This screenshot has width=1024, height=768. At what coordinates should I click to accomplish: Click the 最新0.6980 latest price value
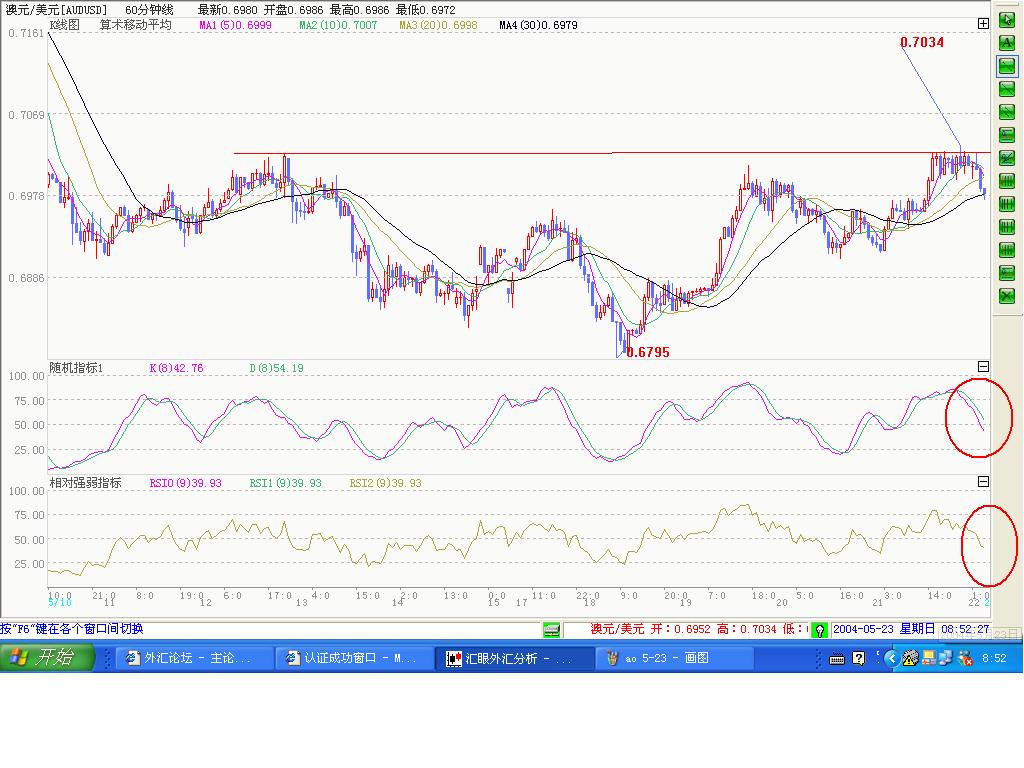pos(228,10)
